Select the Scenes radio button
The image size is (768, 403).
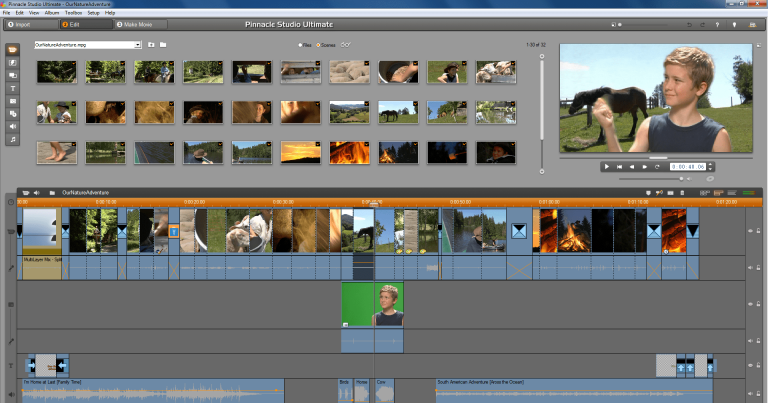[x=318, y=45]
